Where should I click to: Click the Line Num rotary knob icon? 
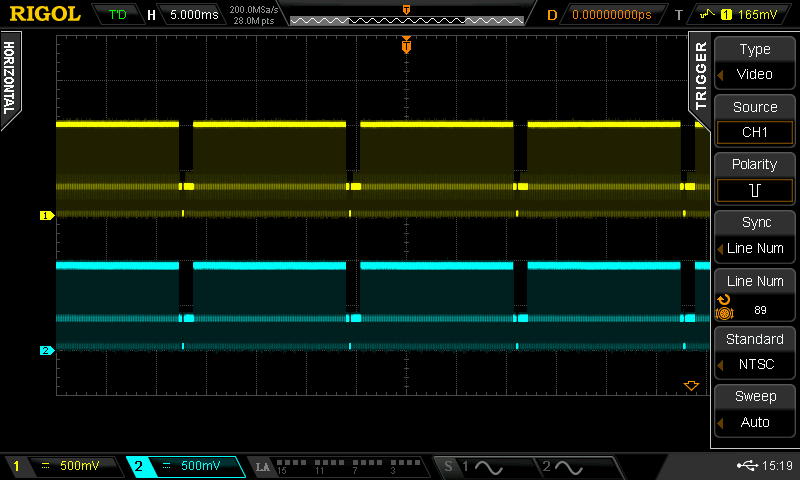pyautogui.click(x=725, y=307)
